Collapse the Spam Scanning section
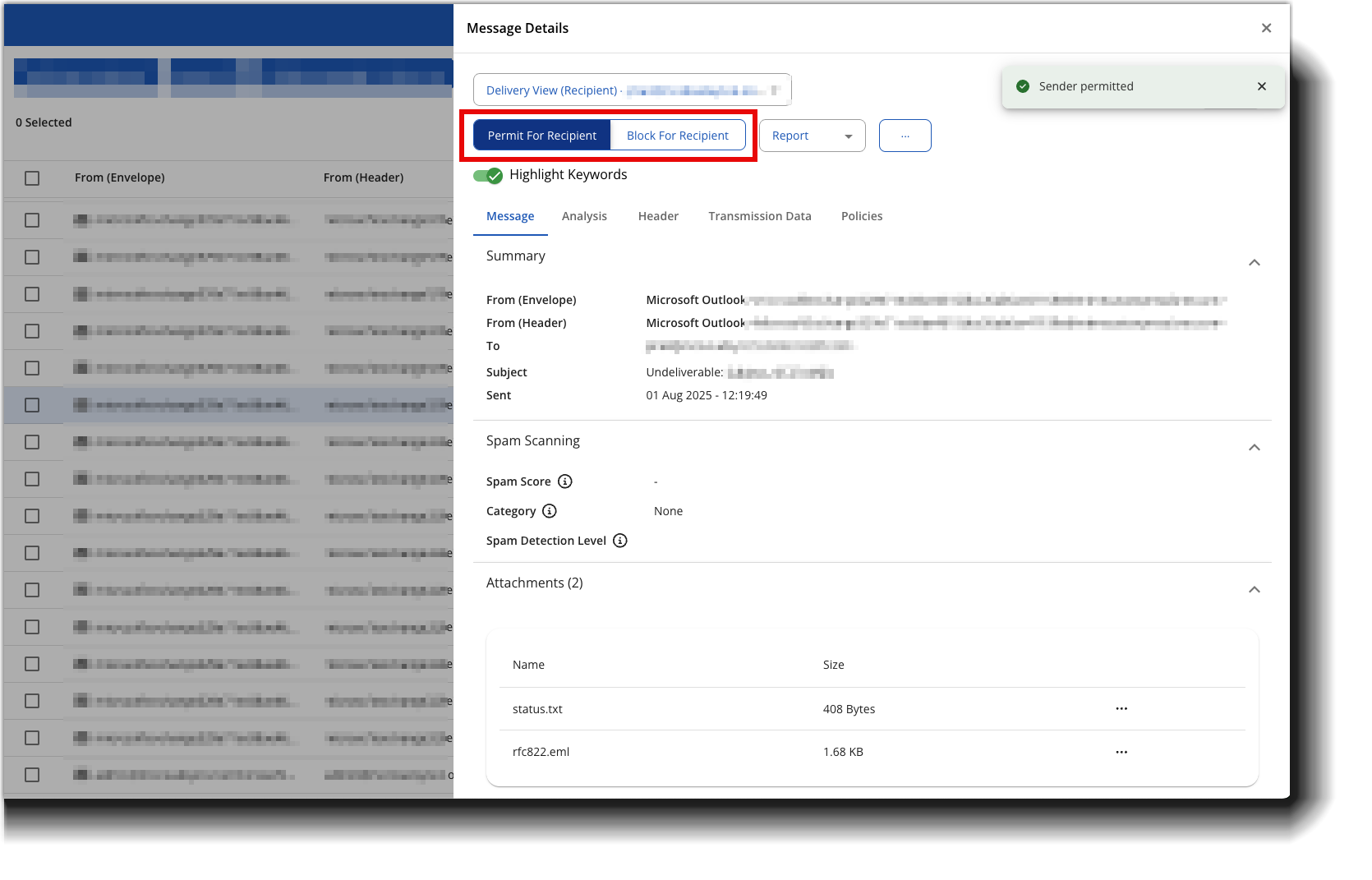The width and height of the screenshot is (1372, 880). coord(1254,448)
